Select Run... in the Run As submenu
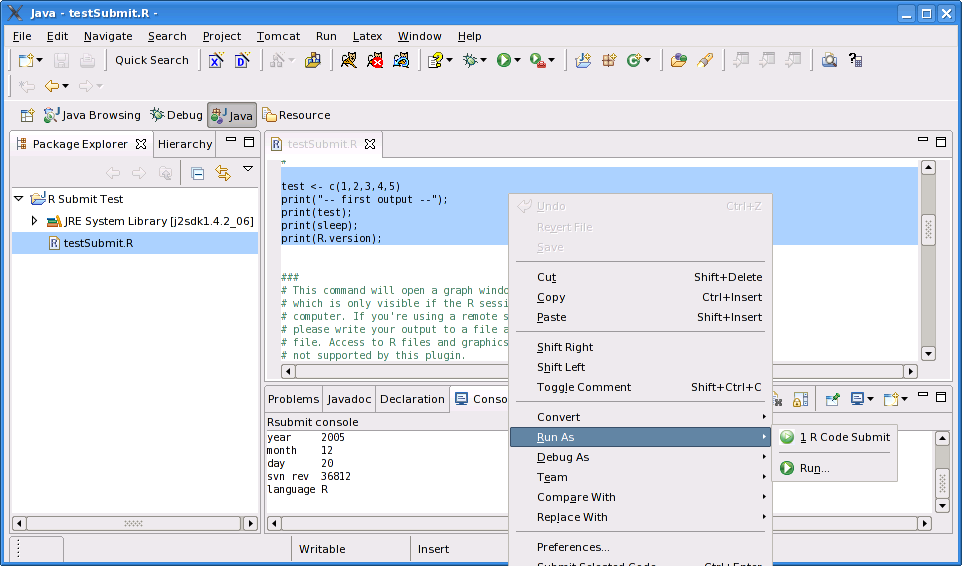 pyautogui.click(x=835, y=468)
